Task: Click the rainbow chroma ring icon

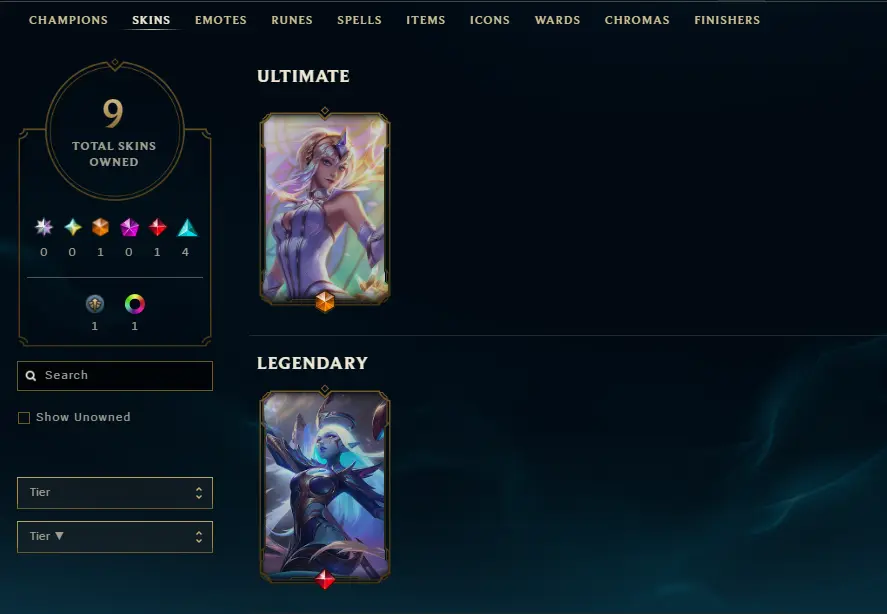Action: (135, 304)
